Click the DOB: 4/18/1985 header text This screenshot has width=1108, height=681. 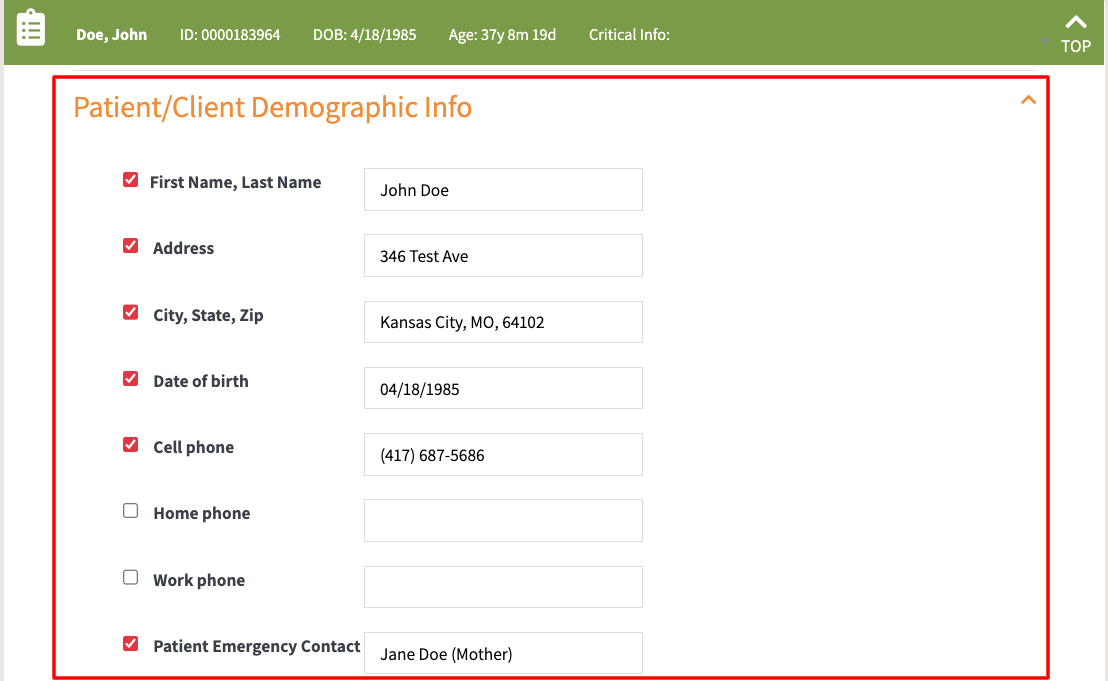point(365,35)
